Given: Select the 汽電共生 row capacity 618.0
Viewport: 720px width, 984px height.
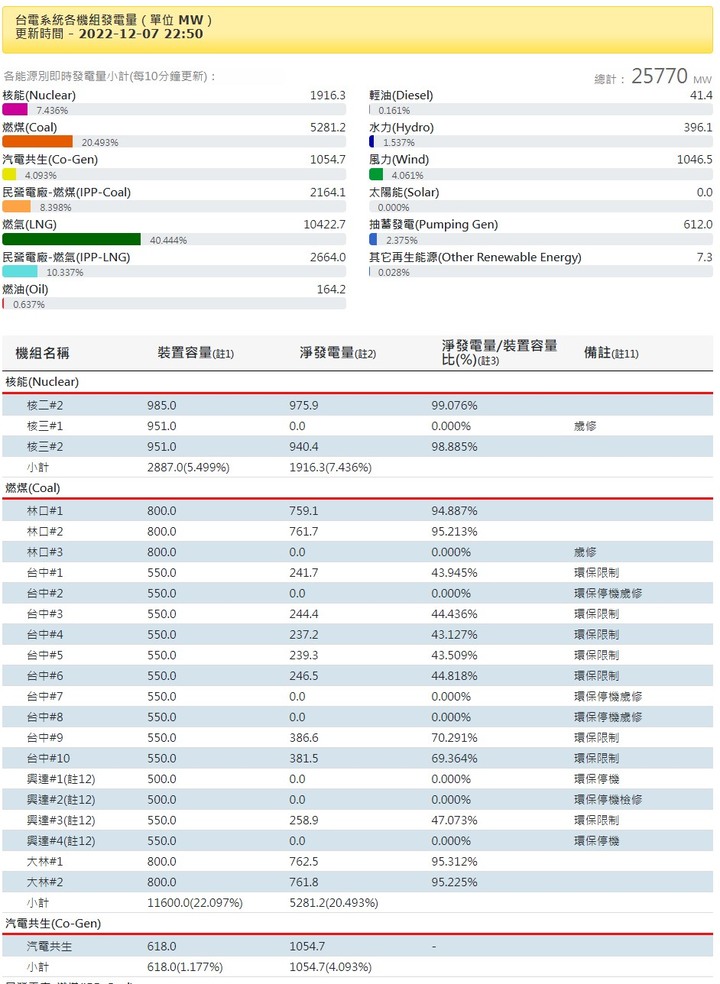Looking at the screenshot, I should pyautogui.click(x=162, y=947).
